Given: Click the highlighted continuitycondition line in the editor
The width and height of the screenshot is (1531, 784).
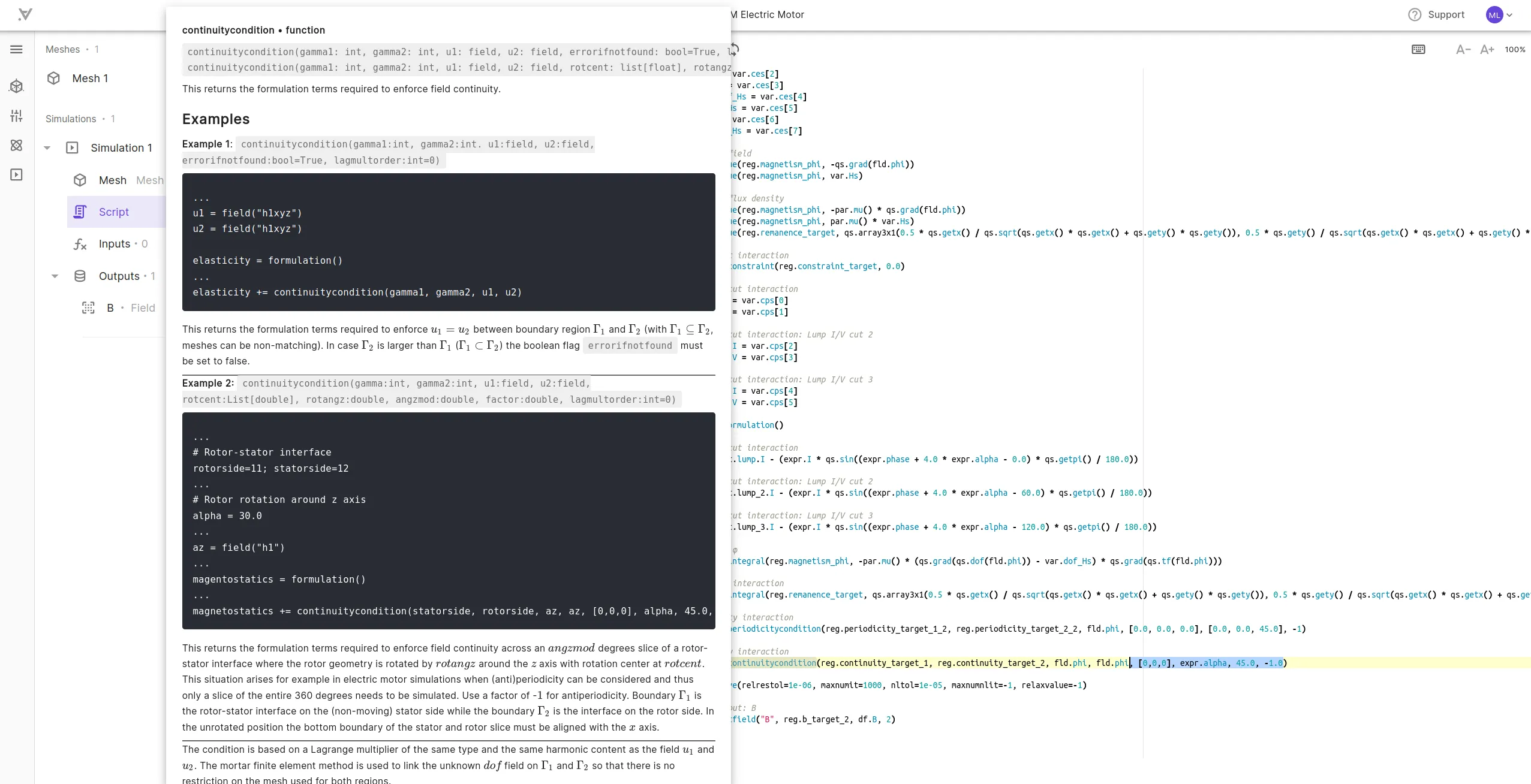Looking at the screenshot, I should coord(1130,663).
